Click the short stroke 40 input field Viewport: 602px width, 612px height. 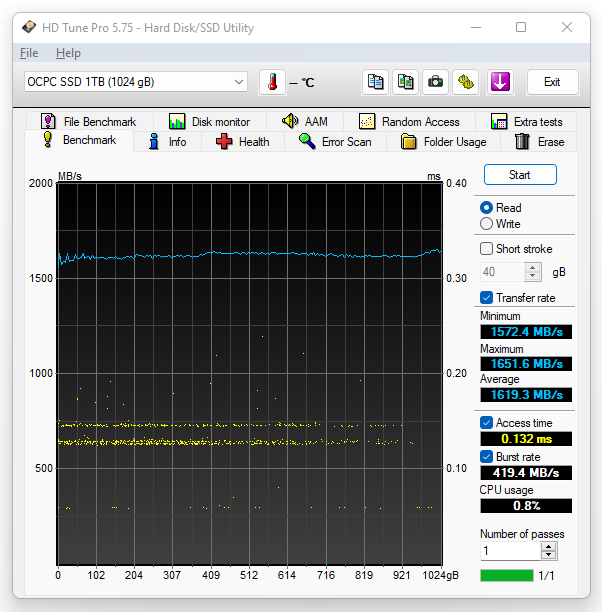click(502, 272)
